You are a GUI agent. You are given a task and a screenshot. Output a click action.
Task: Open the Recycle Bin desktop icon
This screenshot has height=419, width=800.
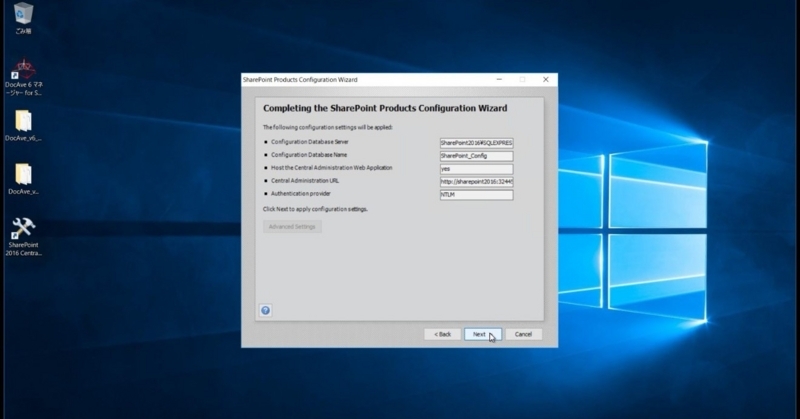(23, 18)
